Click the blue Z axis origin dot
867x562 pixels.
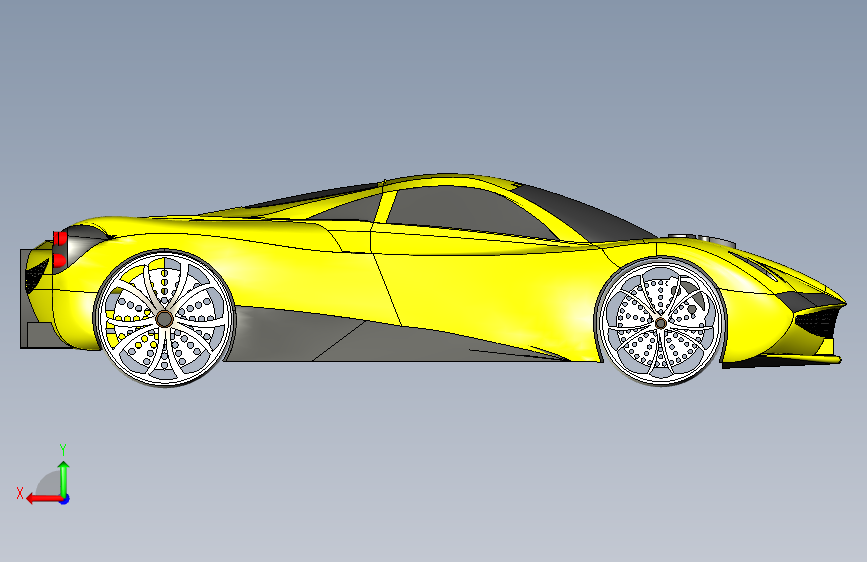tap(65, 499)
